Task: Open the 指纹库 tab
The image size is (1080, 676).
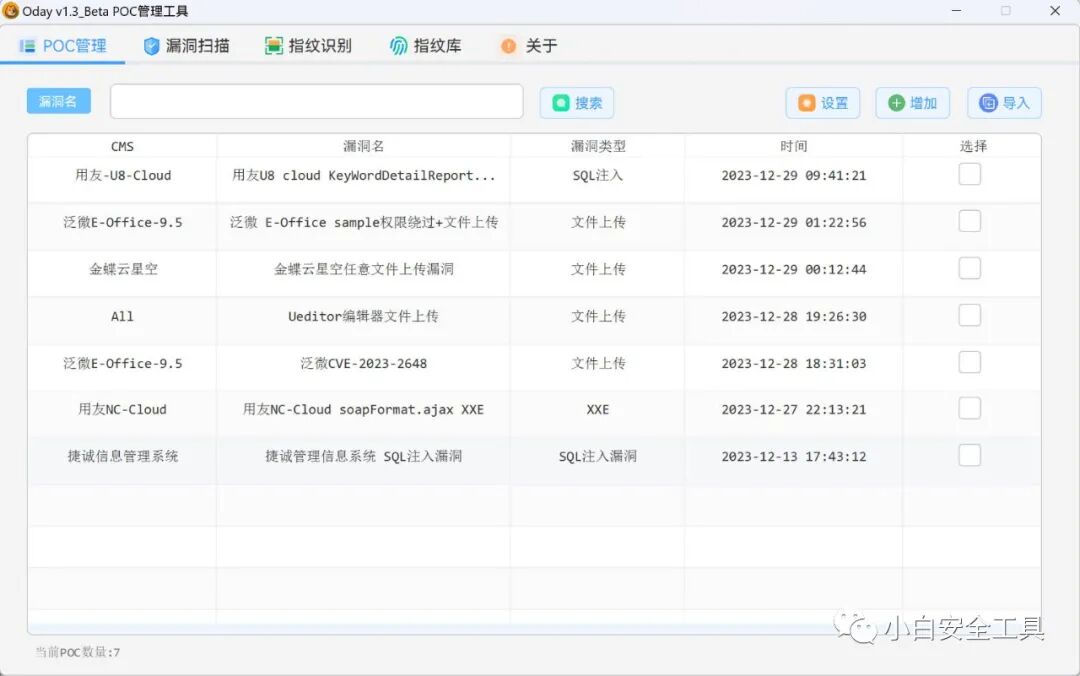Action: pyautogui.click(x=425, y=46)
